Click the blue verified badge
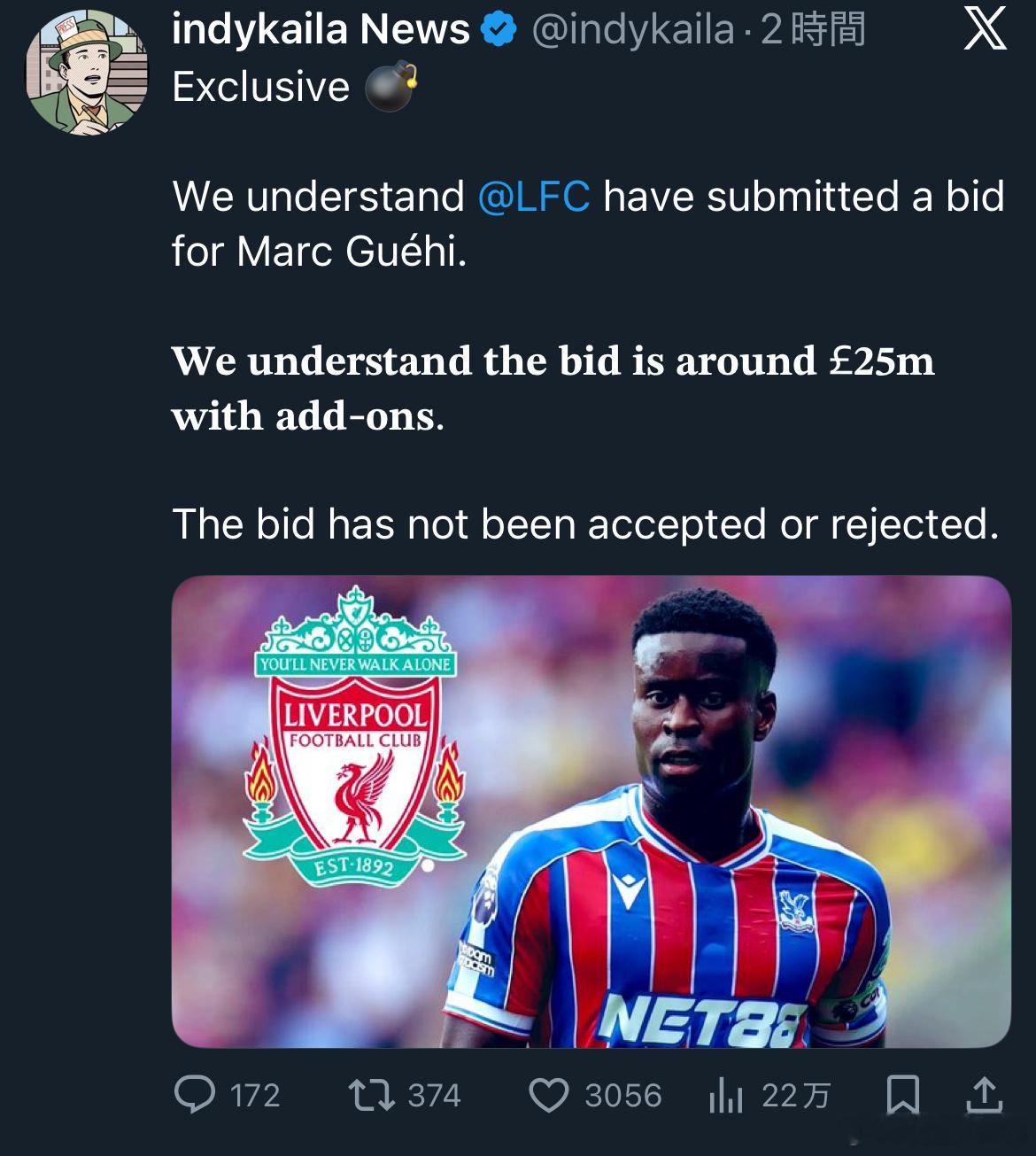1036x1156 pixels. tap(499, 31)
